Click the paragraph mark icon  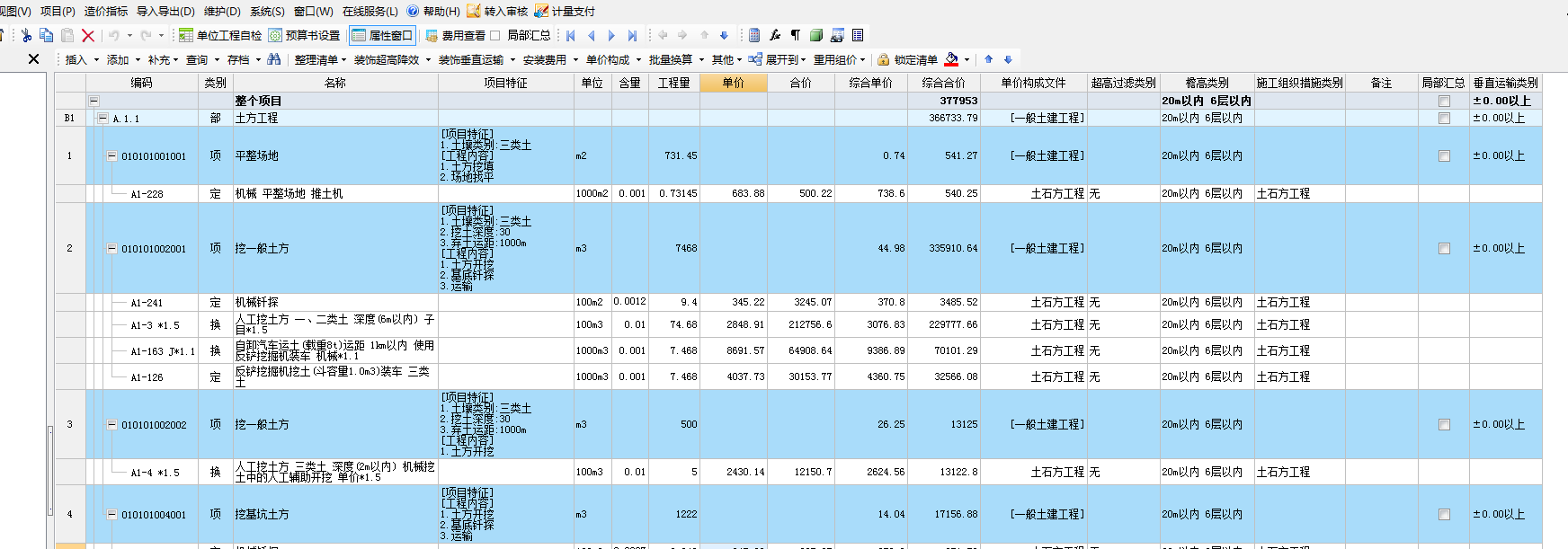point(796,35)
